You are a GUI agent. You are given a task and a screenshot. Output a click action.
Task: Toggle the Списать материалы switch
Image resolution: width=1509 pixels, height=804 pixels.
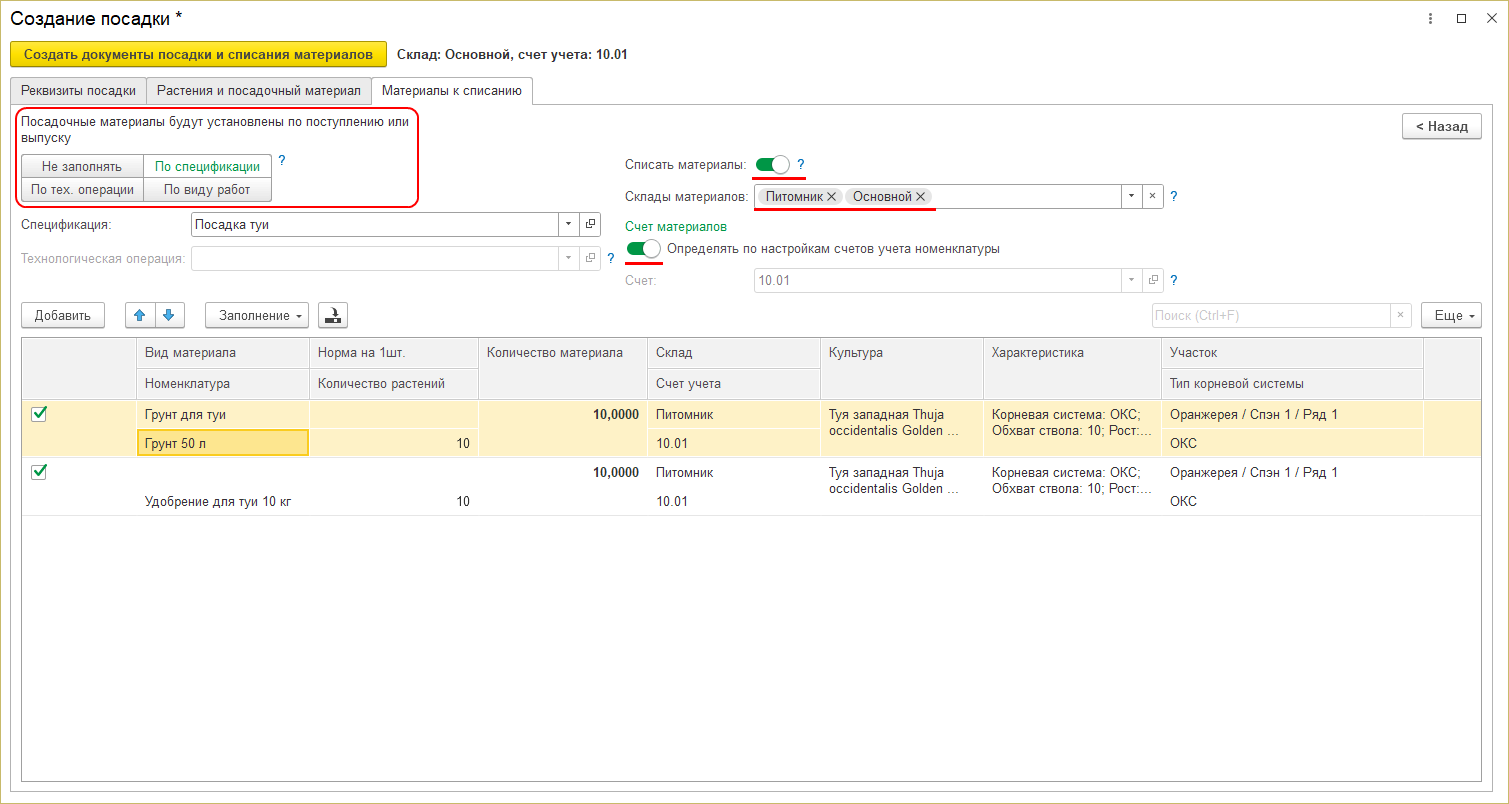pyautogui.click(x=772, y=164)
